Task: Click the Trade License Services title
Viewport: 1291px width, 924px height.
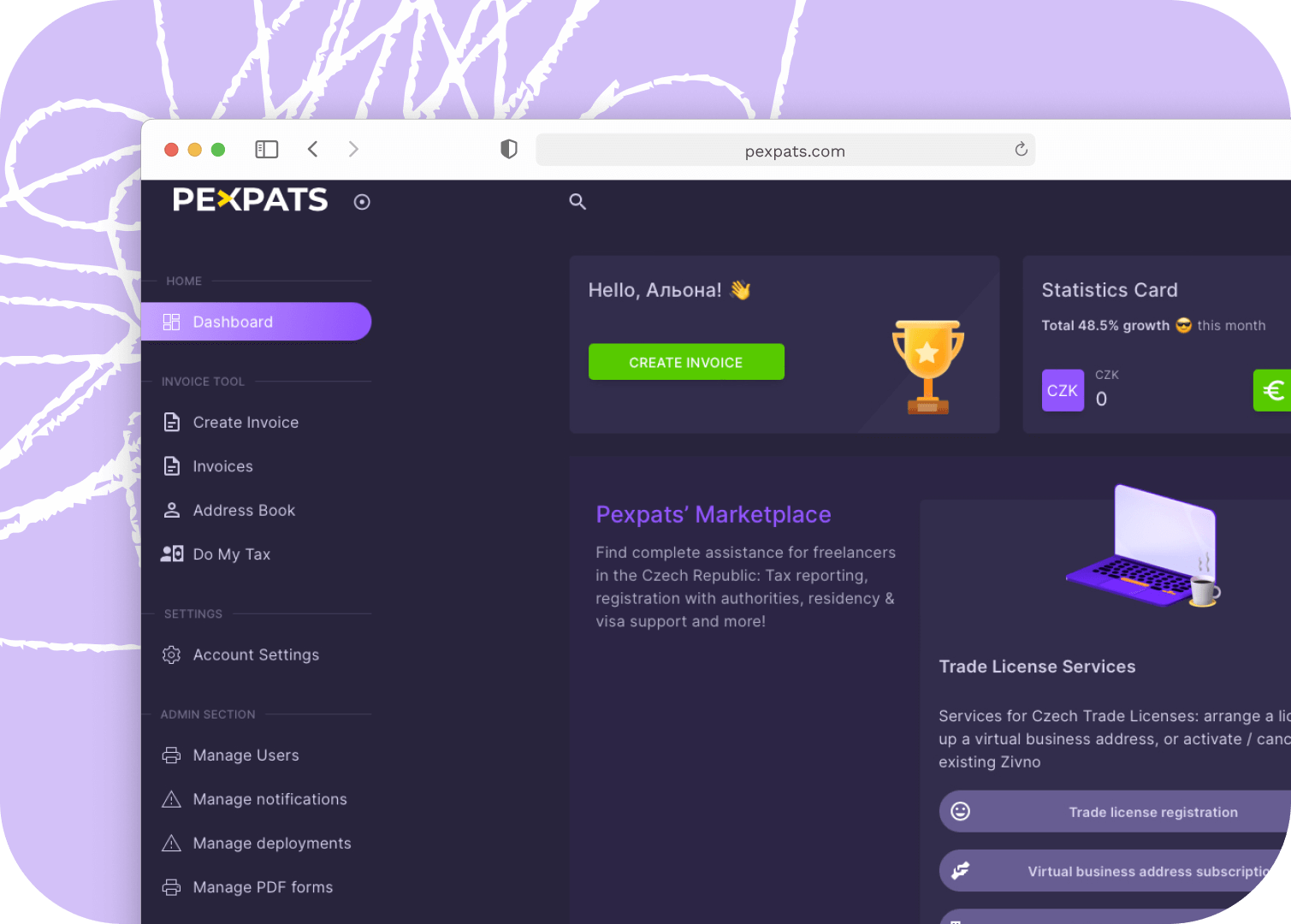Action: pyautogui.click(x=1037, y=666)
